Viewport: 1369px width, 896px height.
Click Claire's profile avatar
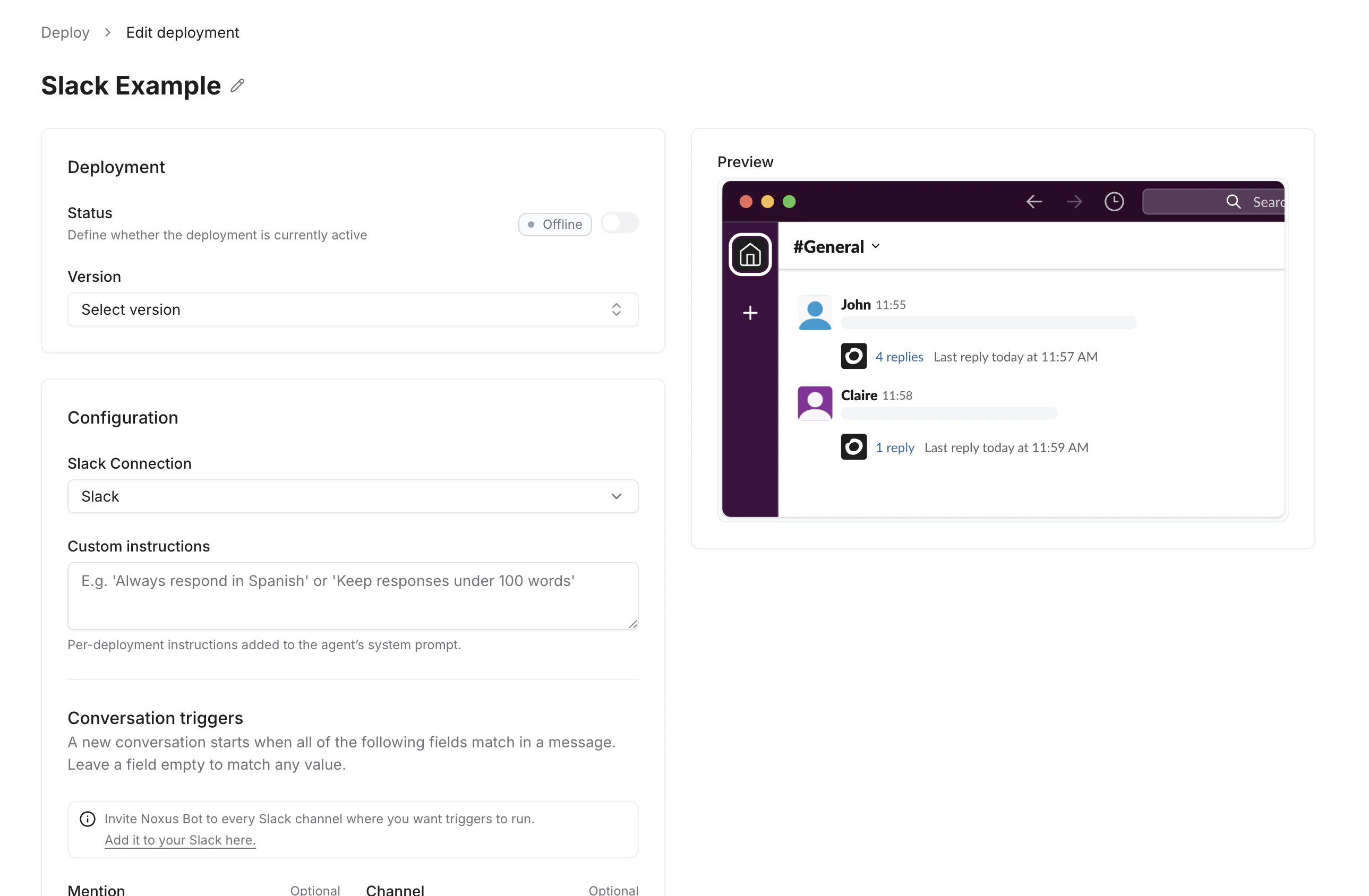tap(814, 402)
